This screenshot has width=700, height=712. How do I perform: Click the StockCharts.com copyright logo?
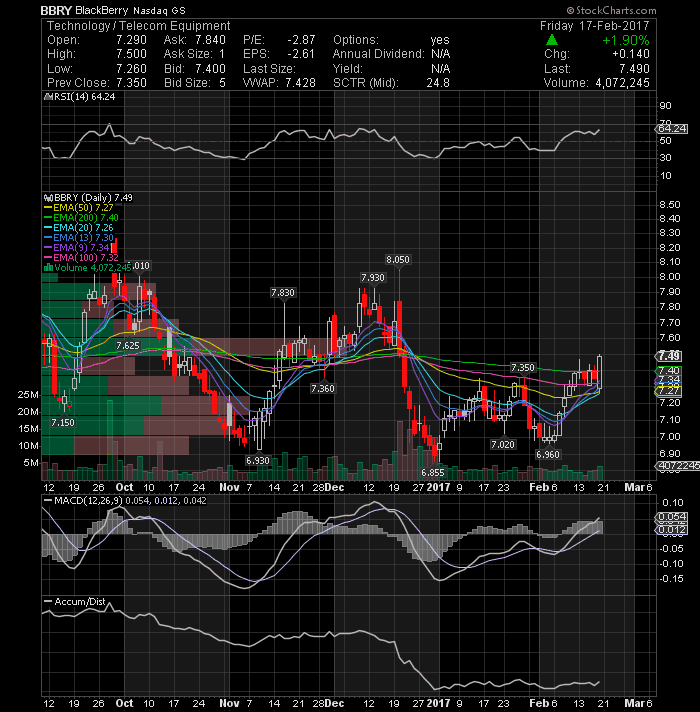pos(611,10)
